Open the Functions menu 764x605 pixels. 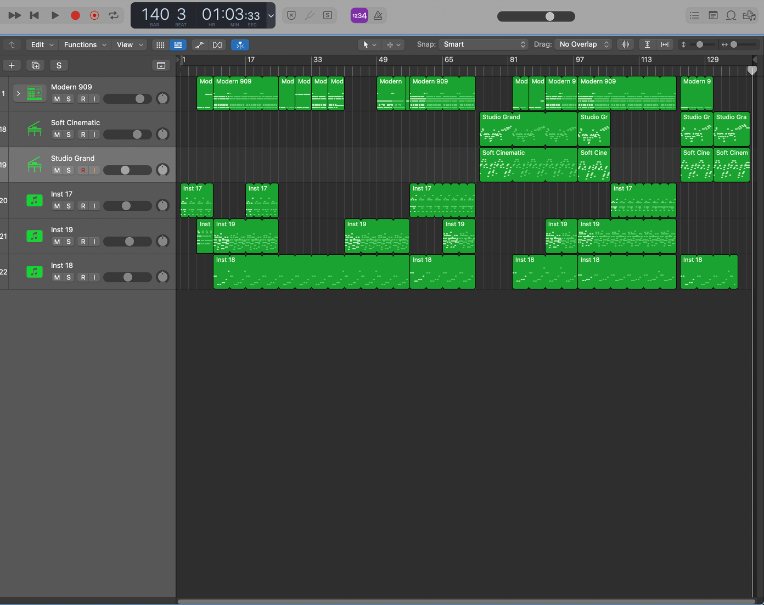pos(85,45)
